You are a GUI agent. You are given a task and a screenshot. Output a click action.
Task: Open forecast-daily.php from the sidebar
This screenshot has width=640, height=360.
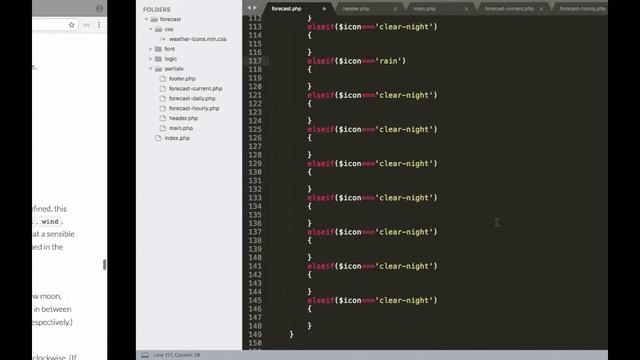[192, 98]
